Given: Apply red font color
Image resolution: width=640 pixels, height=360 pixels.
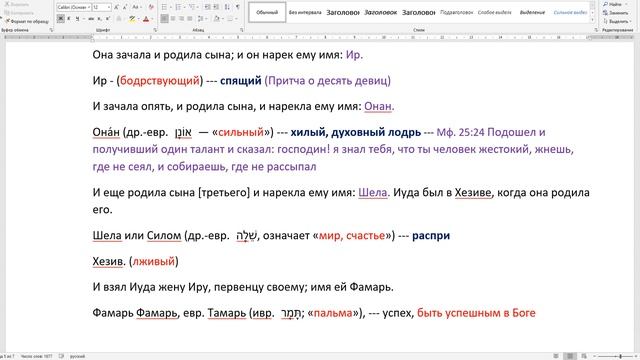Looking at the screenshot, I should tap(146, 18).
